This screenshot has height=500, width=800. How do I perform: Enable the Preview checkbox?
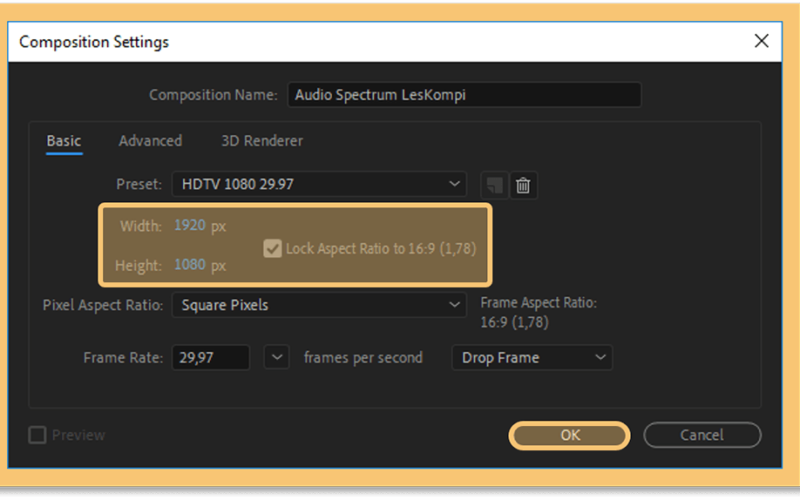tap(37, 435)
